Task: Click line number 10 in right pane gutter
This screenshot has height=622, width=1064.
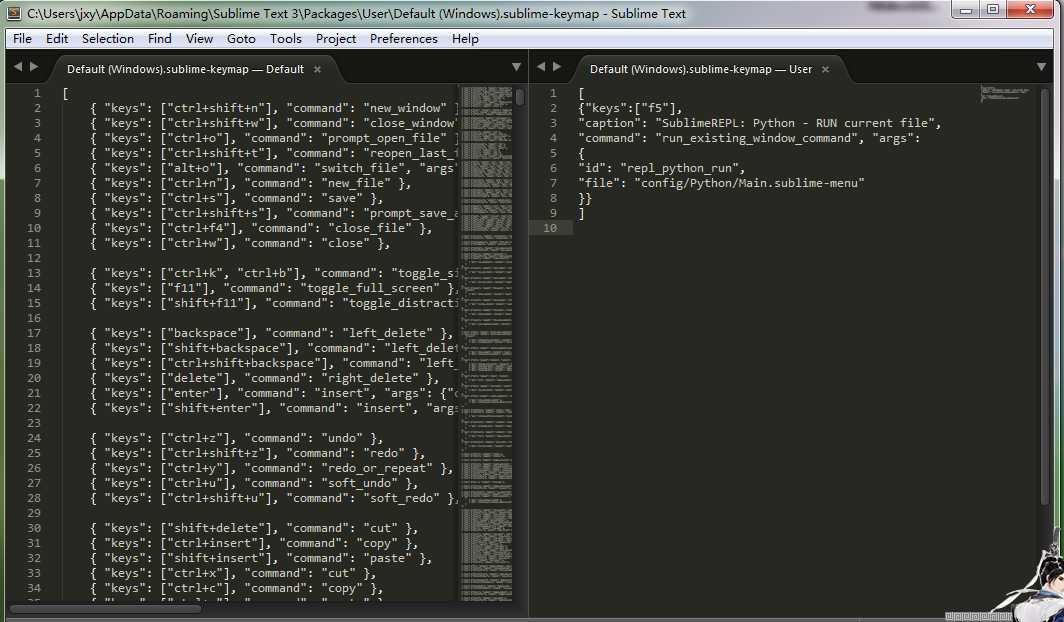Action: (550, 228)
